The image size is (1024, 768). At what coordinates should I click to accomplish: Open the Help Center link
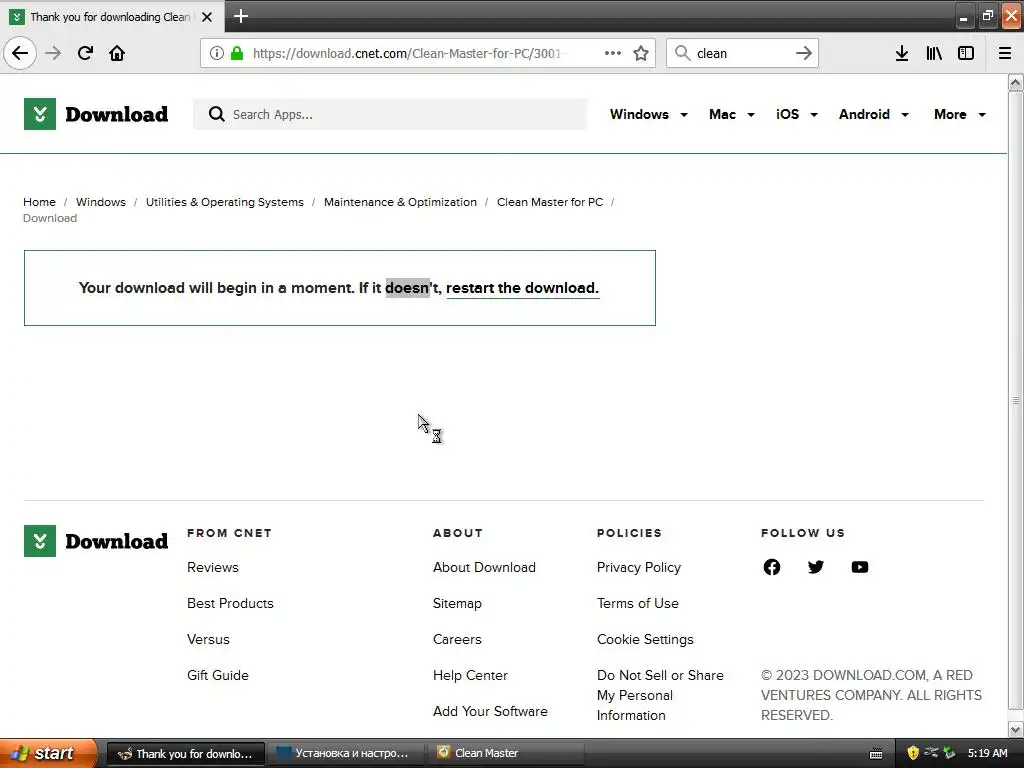click(470, 675)
